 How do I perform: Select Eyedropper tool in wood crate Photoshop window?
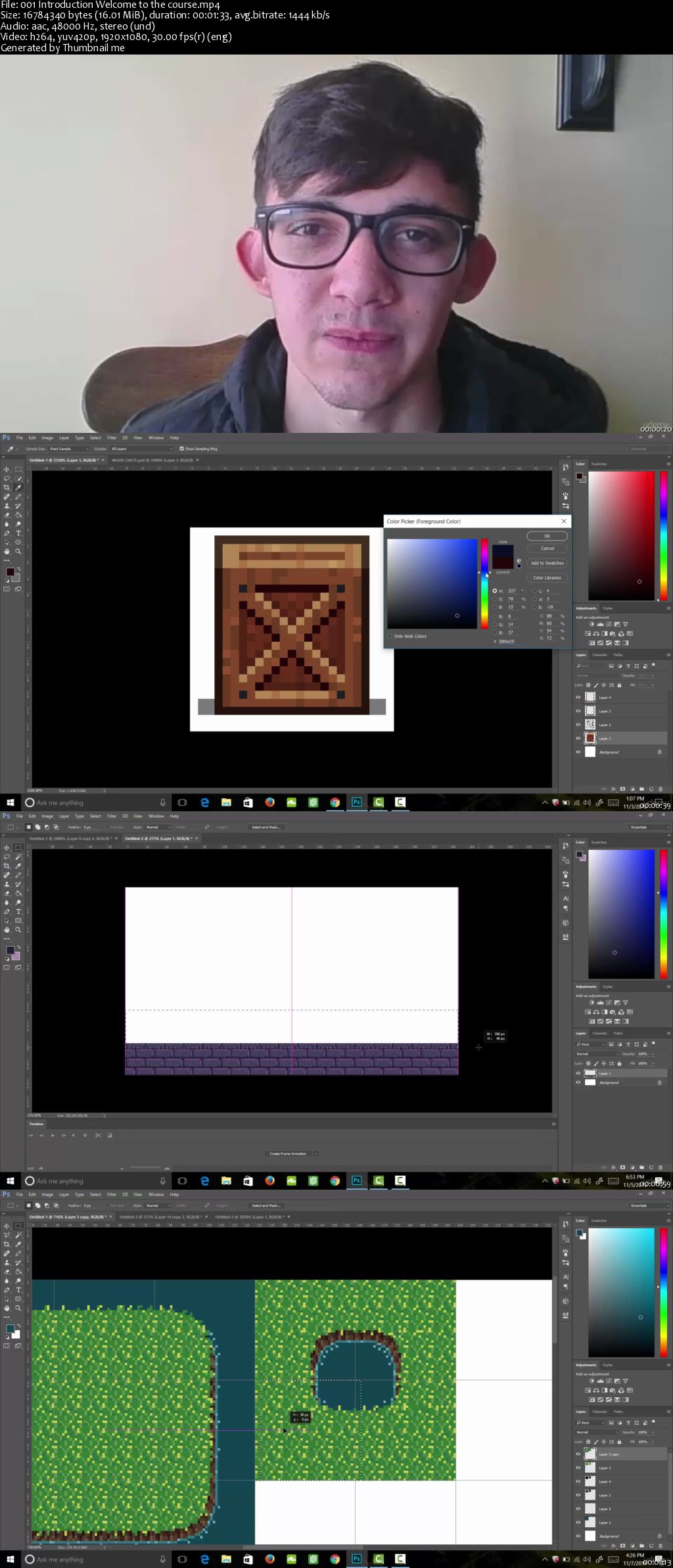18,487
